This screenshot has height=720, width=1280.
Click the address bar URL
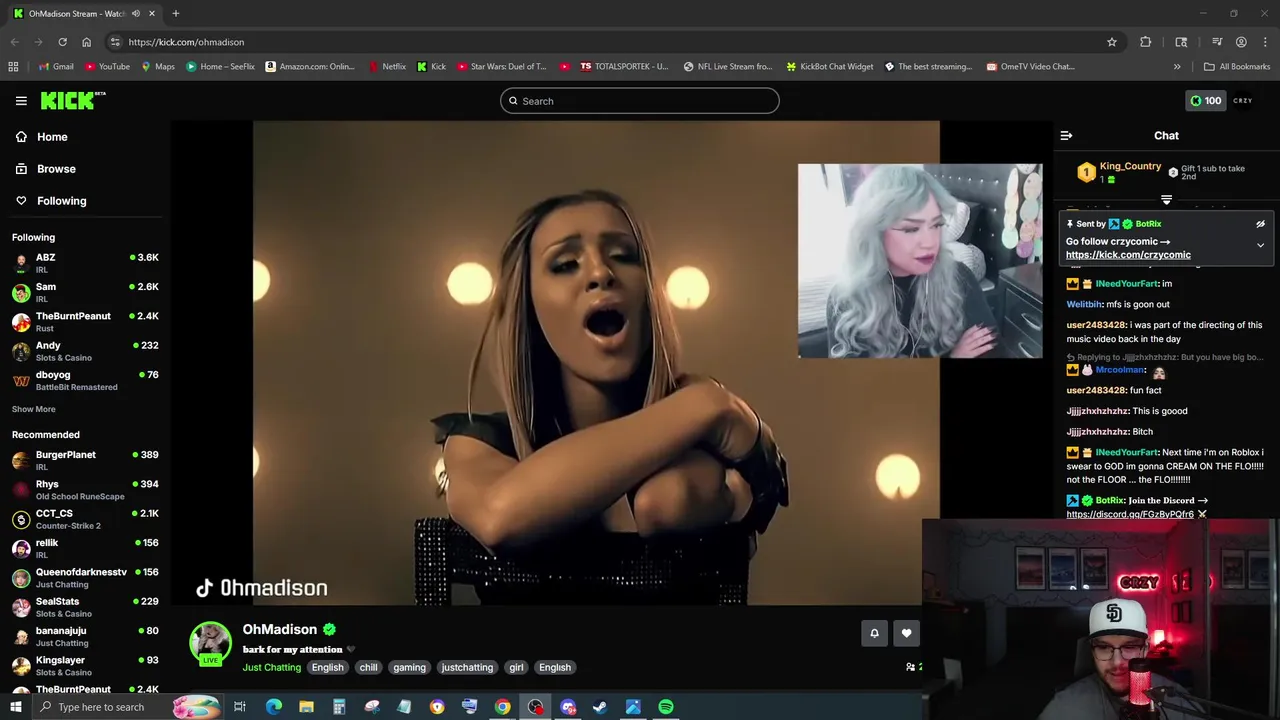186,42
